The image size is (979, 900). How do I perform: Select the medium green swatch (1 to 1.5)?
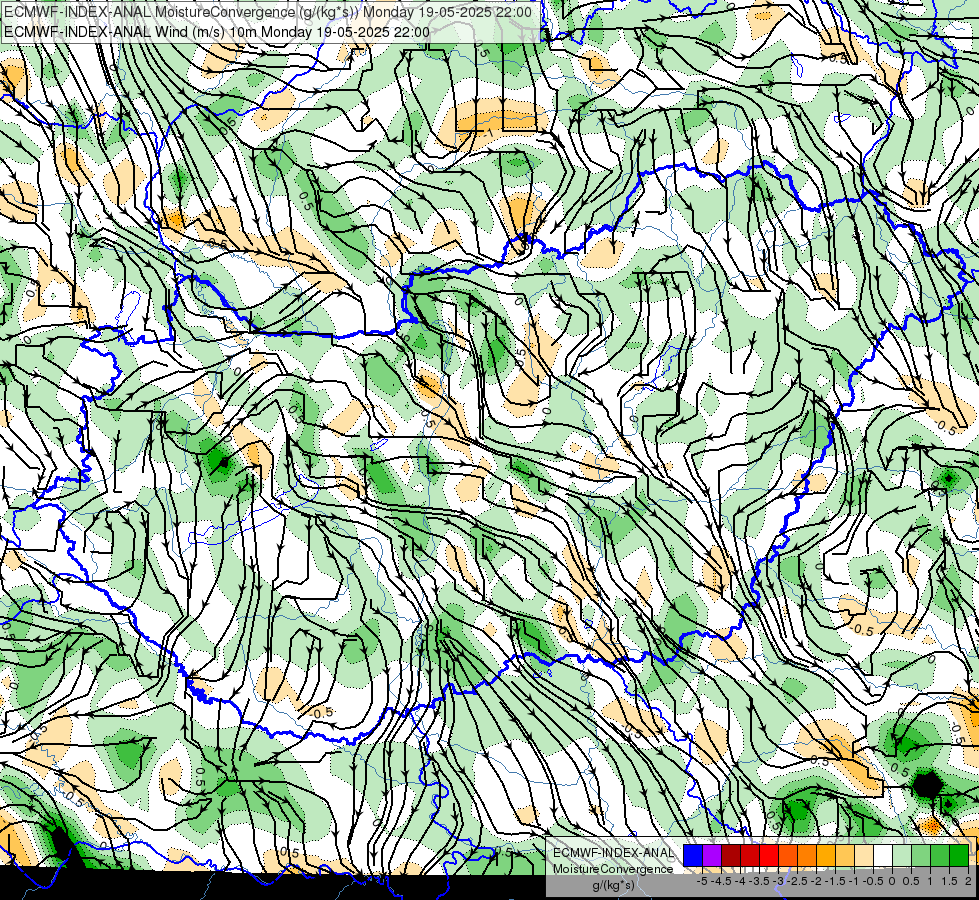point(940,855)
